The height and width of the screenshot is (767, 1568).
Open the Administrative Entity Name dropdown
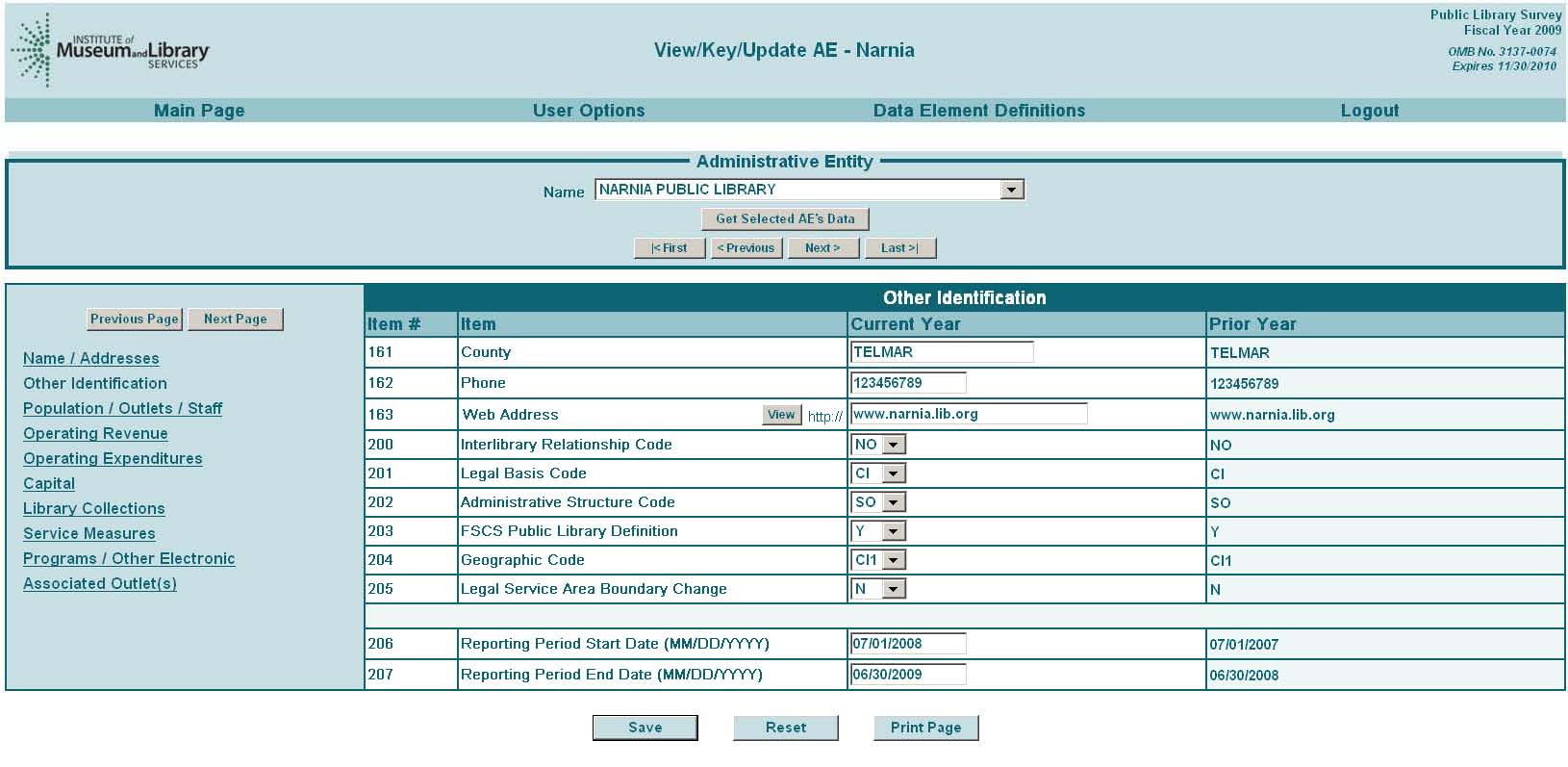[810, 190]
